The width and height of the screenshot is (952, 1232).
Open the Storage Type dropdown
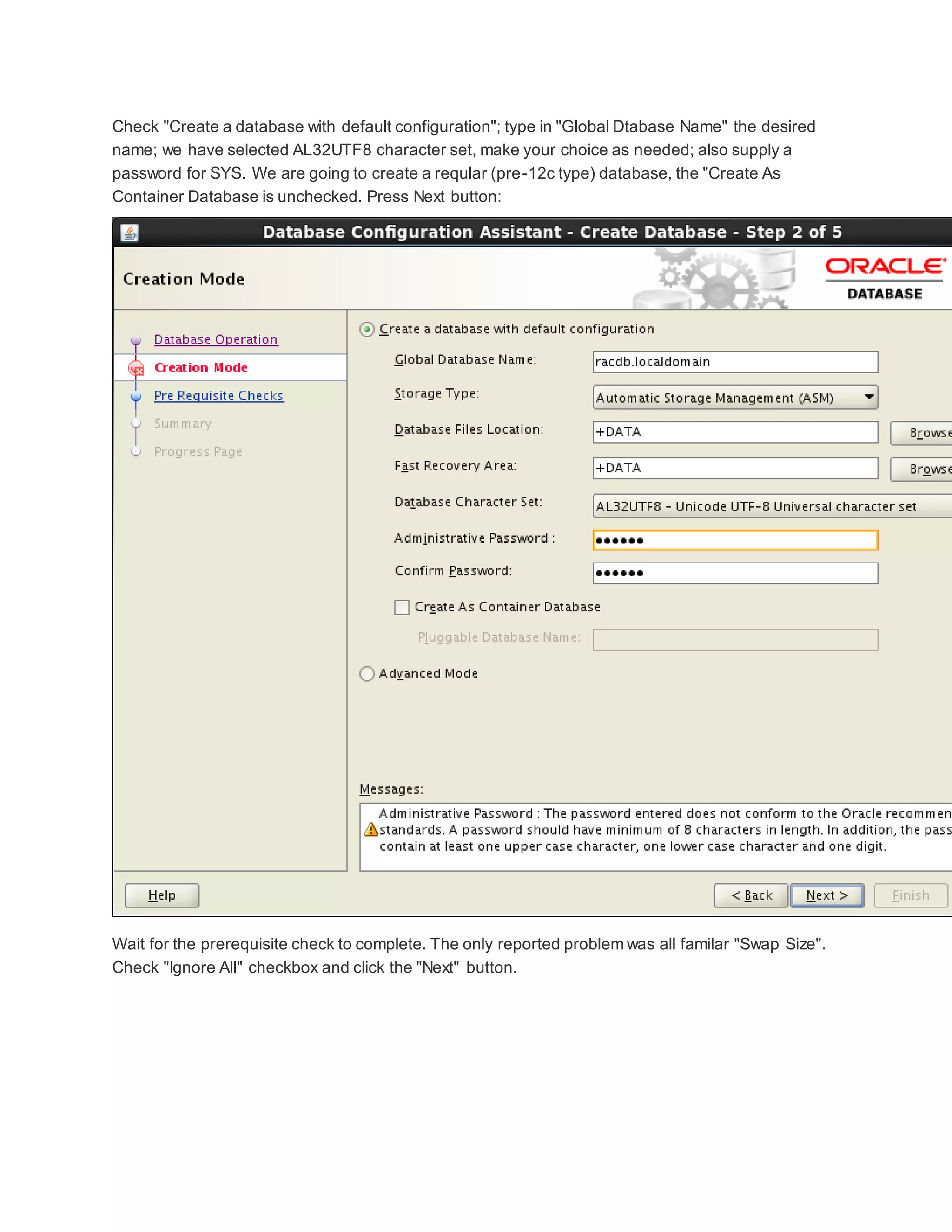735,397
